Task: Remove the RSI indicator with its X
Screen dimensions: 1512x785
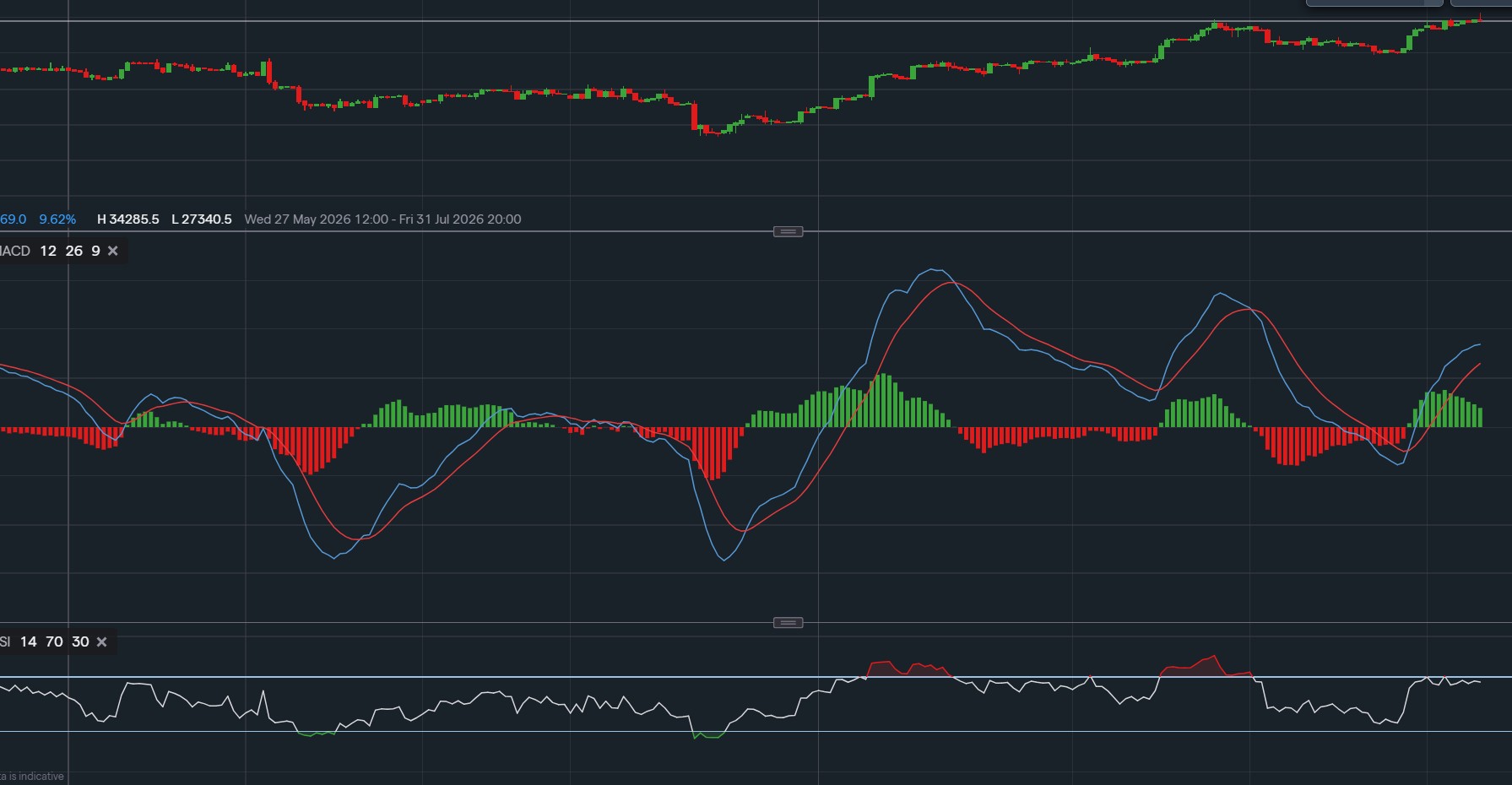Action: coord(102,642)
